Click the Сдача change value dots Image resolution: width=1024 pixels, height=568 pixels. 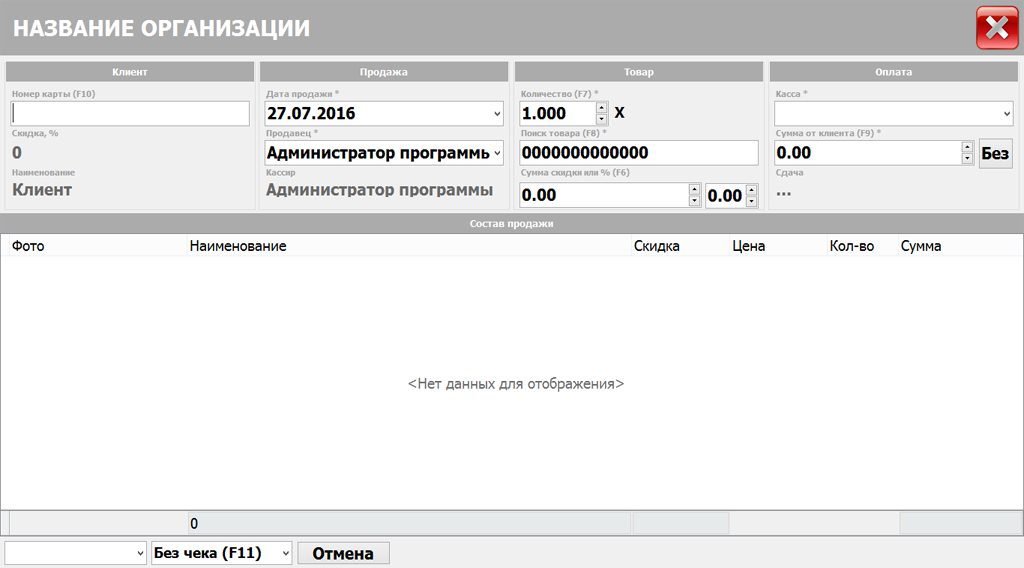click(x=784, y=193)
